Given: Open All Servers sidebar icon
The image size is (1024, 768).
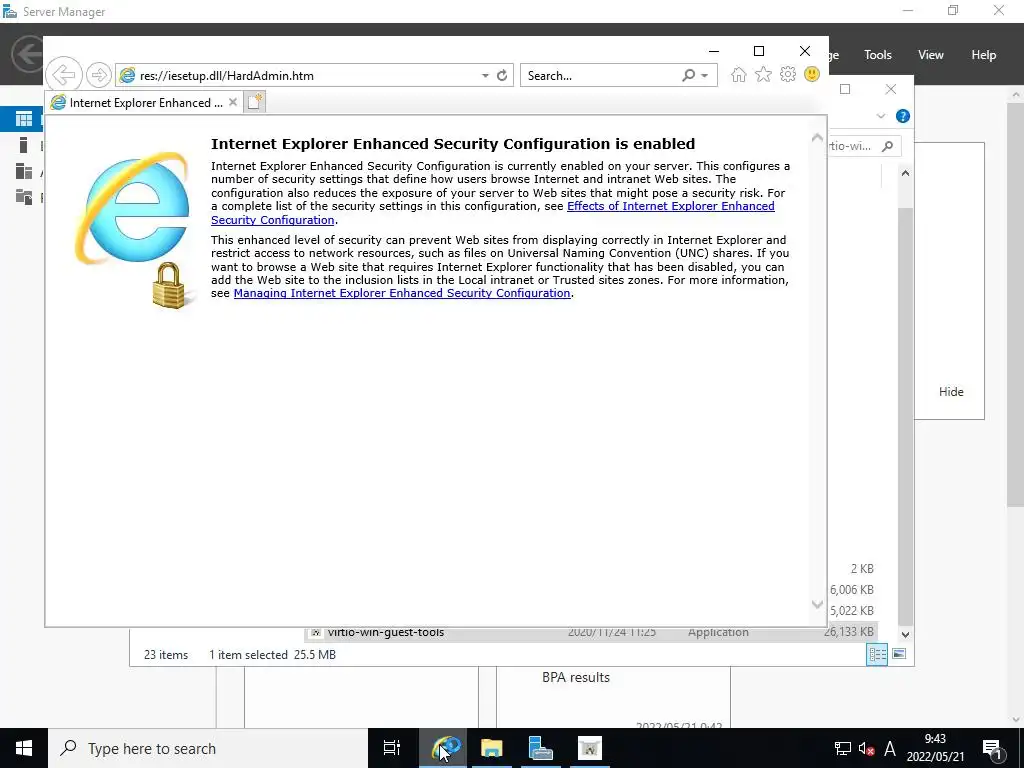Looking at the screenshot, I should pyautogui.click(x=24, y=171).
